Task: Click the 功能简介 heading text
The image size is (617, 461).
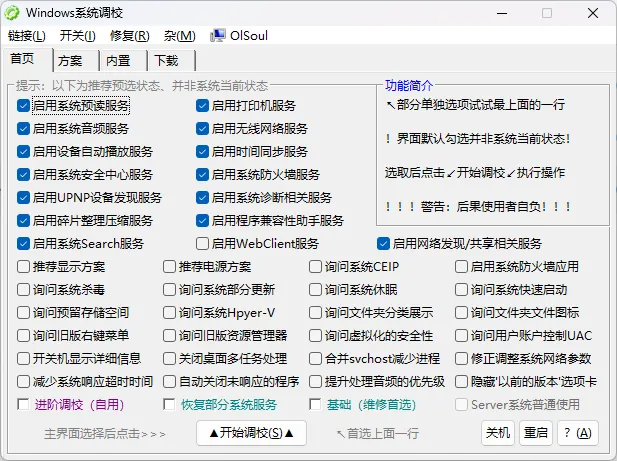Action: (x=409, y=85)
